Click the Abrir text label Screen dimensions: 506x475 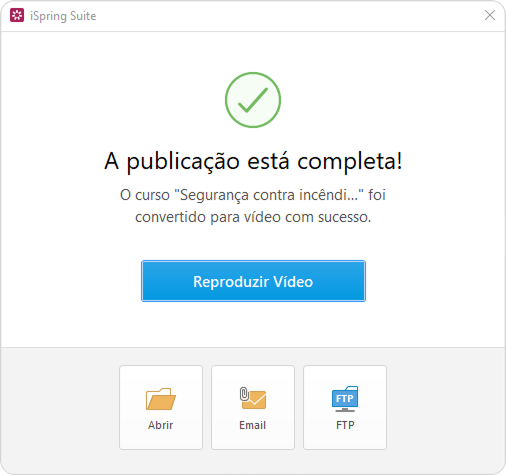click(x=161, y=425)
